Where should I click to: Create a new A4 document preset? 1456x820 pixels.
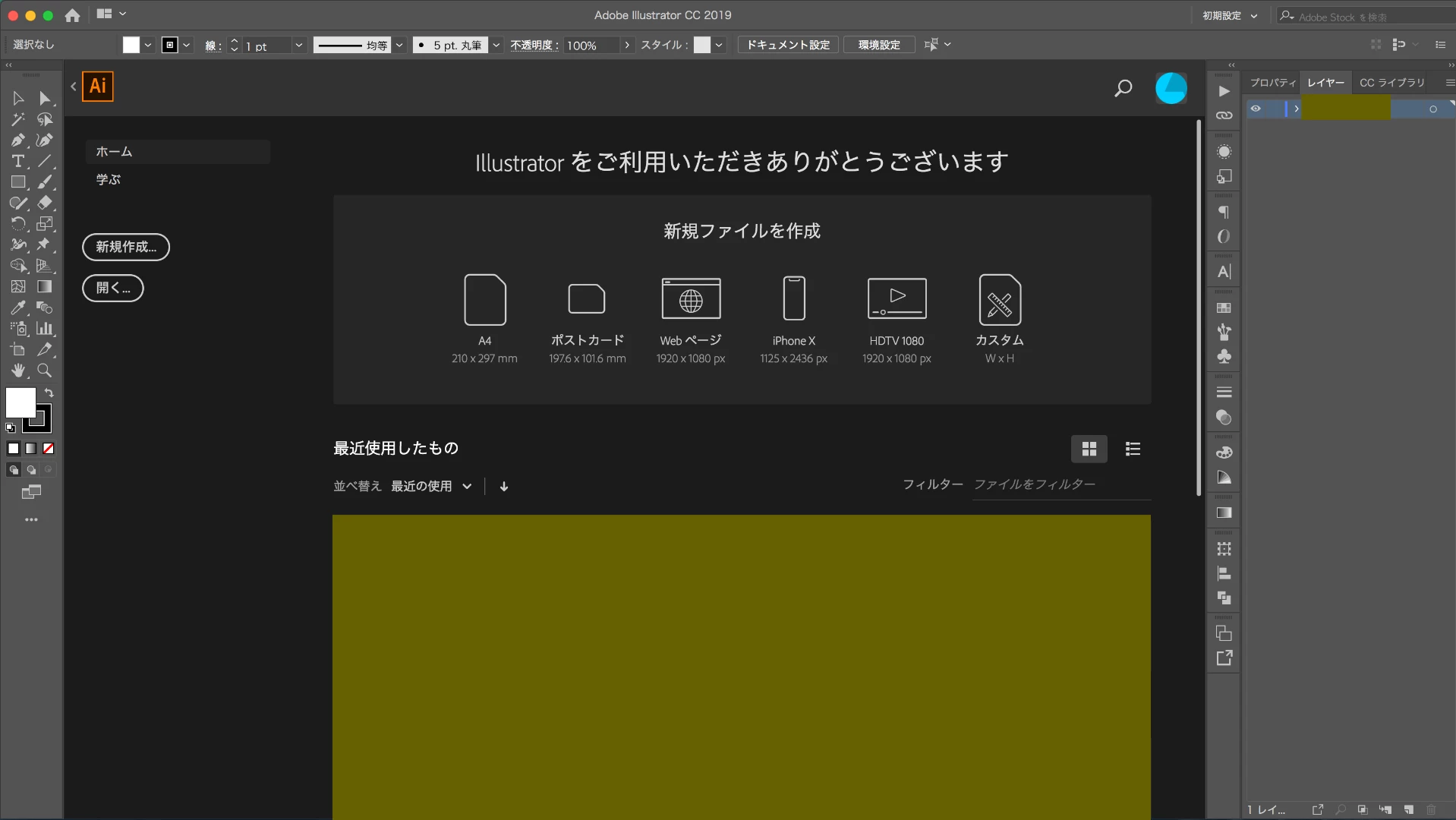[x=484, y=319]
